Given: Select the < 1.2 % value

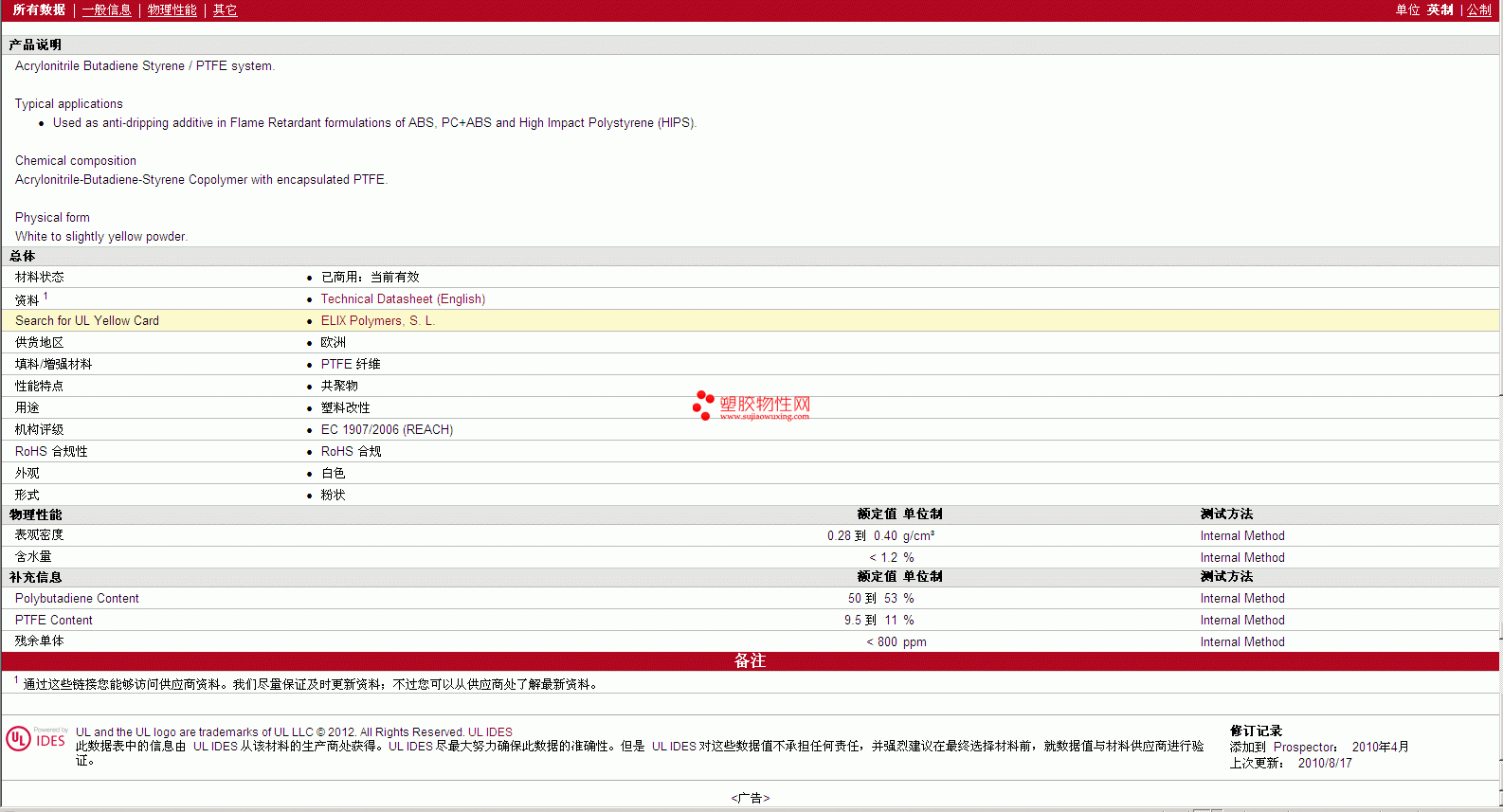Looking at the screenshot, I should [892, 557].
